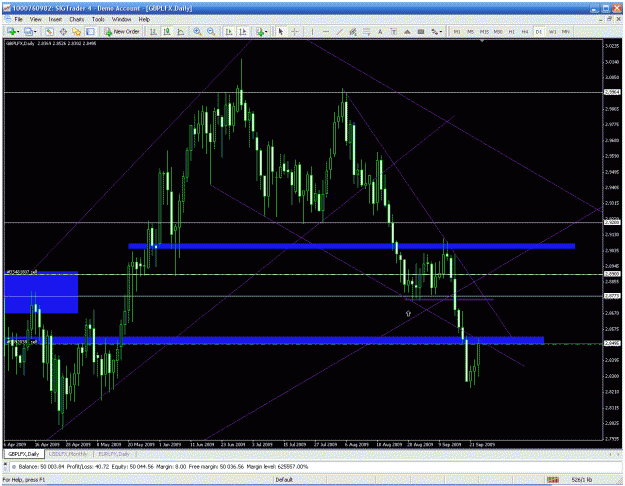
Task: Select the GBPLFX,Daily chart tab
Action: (x=24, y=454)
